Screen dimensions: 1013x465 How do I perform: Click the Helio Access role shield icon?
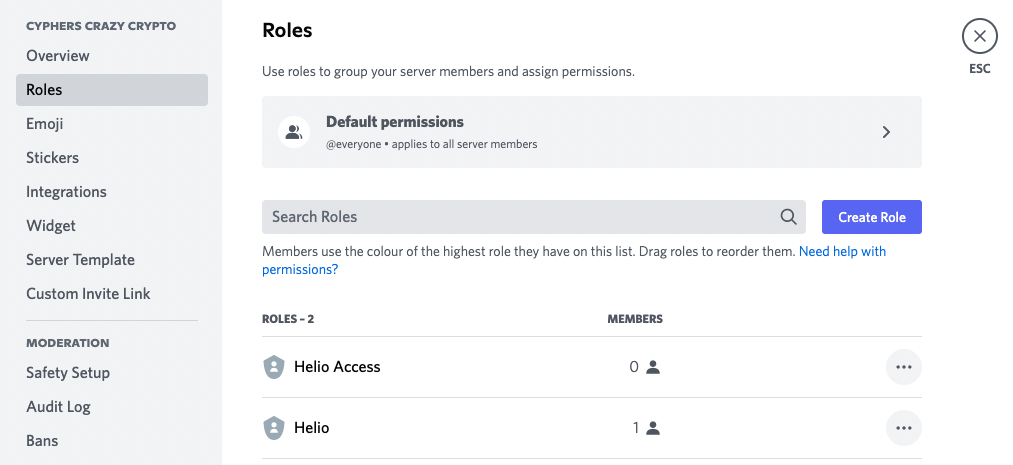coord(273,367)
